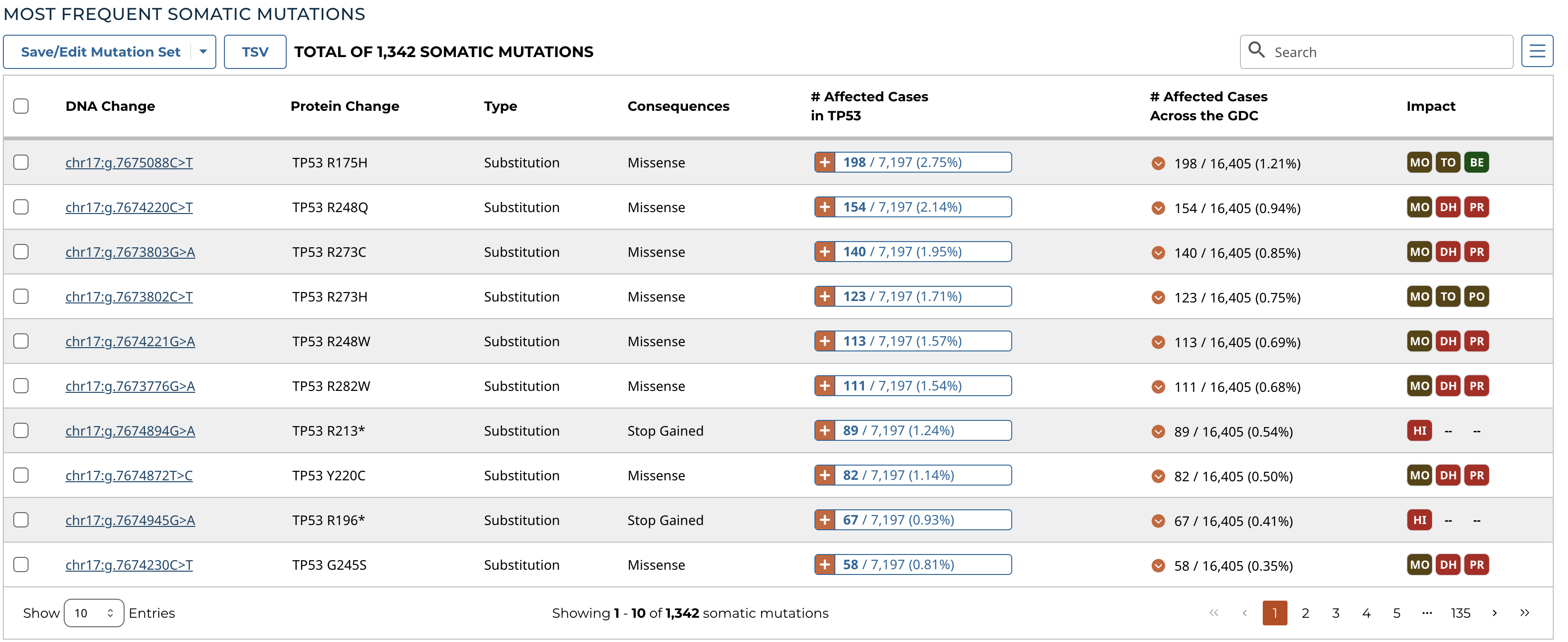
Task: Go to page 3 of results
Action: pos(1336,613)
